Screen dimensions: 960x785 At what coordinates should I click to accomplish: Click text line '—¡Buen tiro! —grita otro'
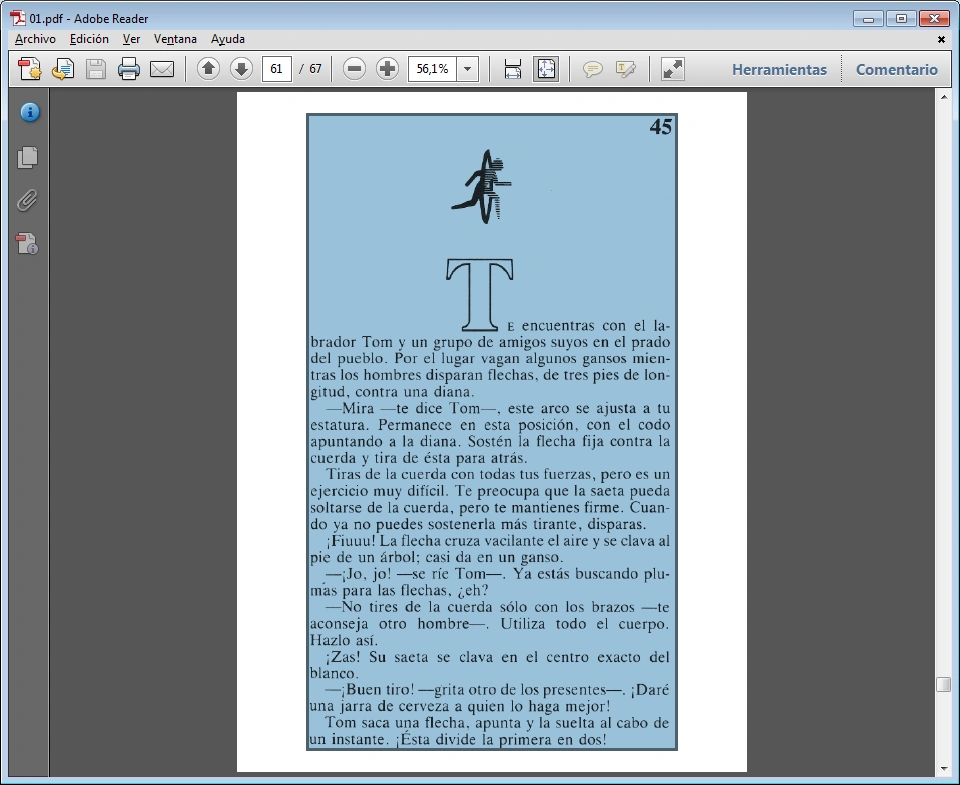pos(498,689)
